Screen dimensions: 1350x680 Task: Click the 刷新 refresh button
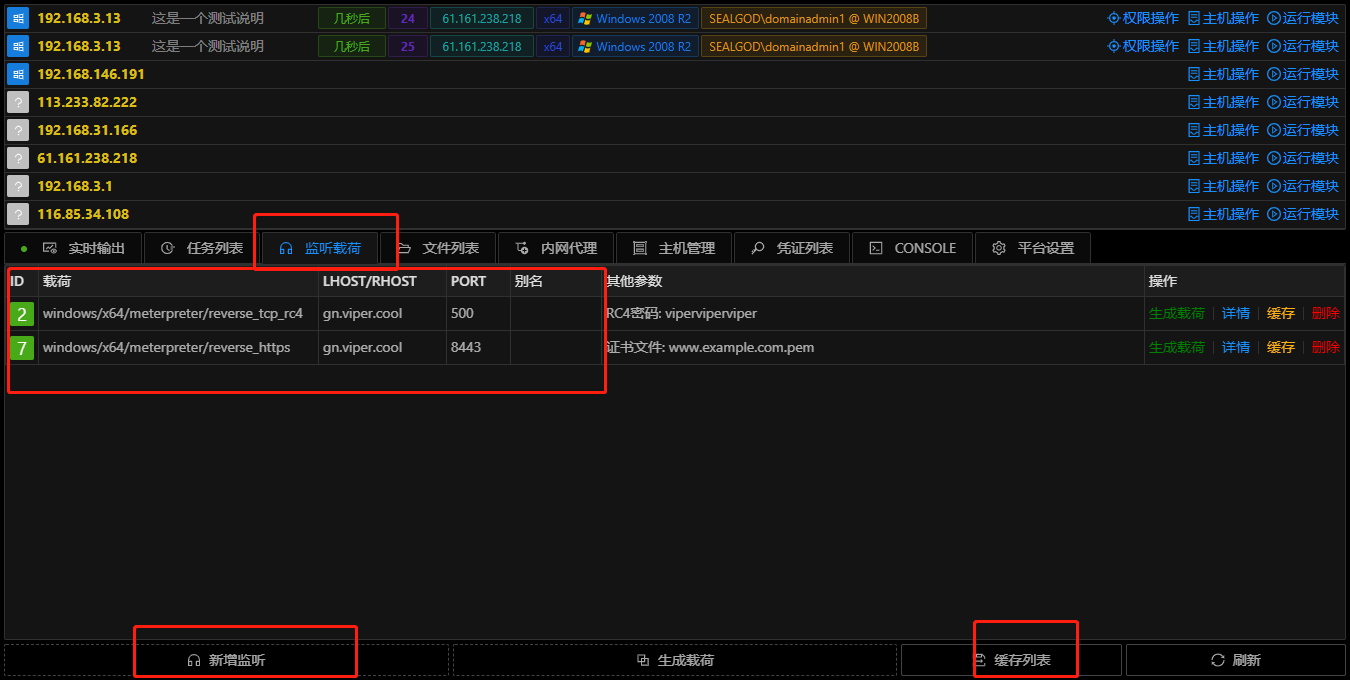1236,660
